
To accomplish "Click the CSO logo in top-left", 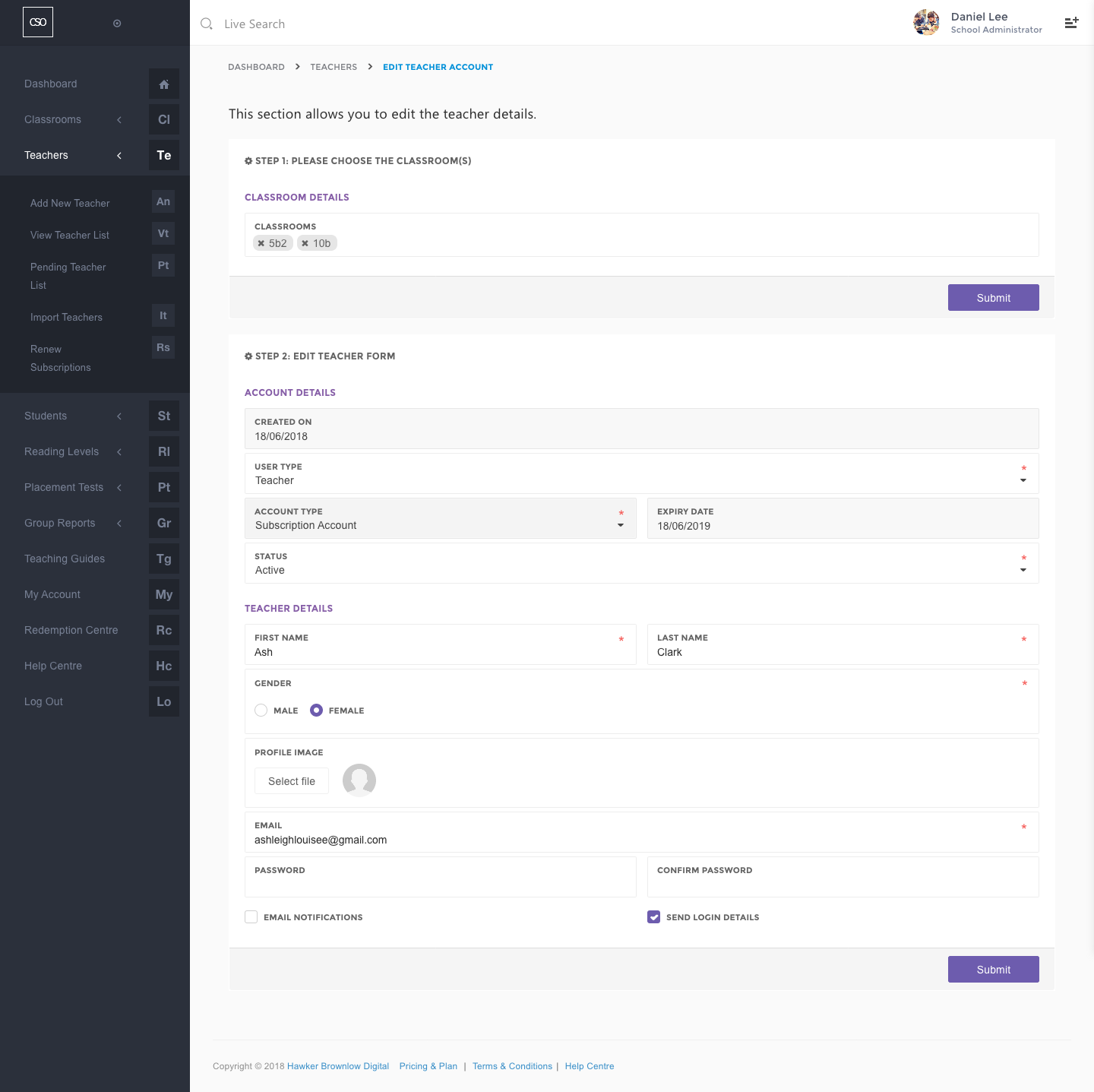I will click(38, 22).
